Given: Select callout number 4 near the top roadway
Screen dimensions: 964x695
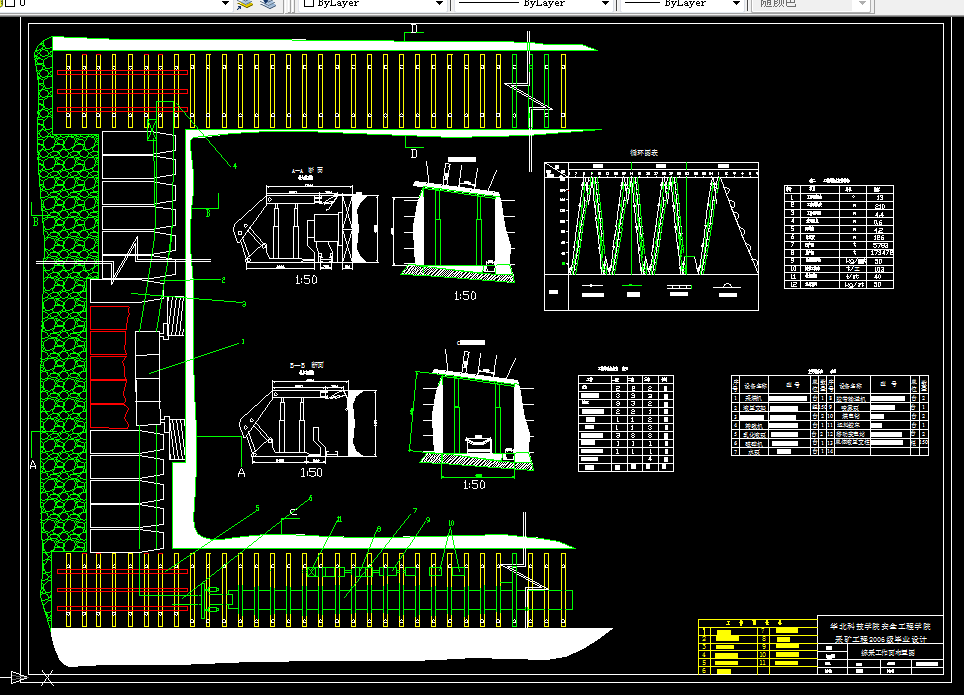Looking at the screenshot, I should pos(235,165).
